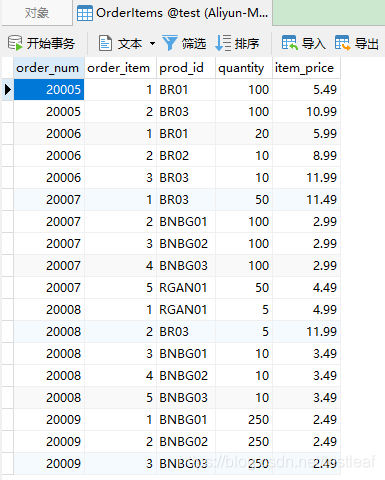Click prod_id BNBG03 in order 20008
Screen dimensions: 385x480
click(186, 398)
